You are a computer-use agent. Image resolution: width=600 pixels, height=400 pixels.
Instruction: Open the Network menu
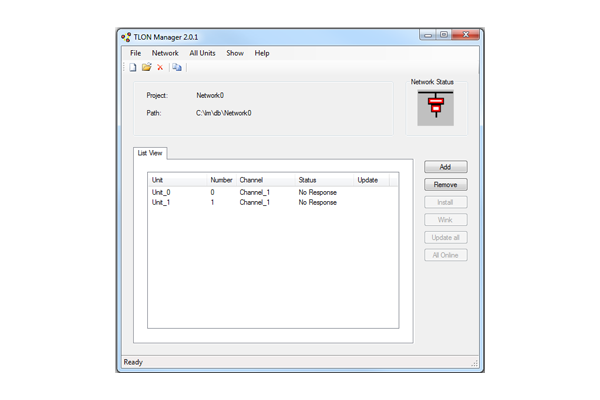165,53
